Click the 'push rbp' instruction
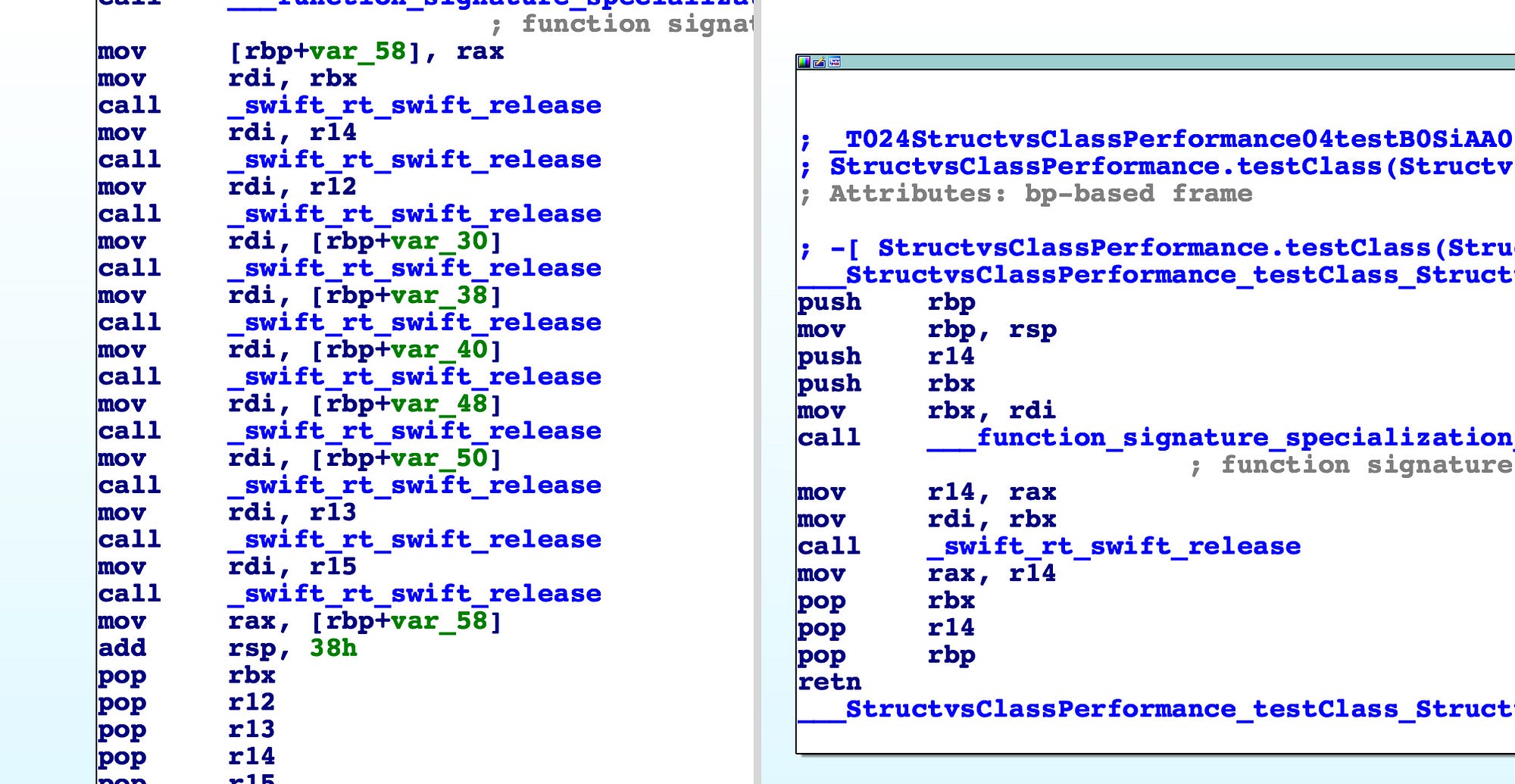This screenshot has height=784, width=1515. [x=886, y=303]
